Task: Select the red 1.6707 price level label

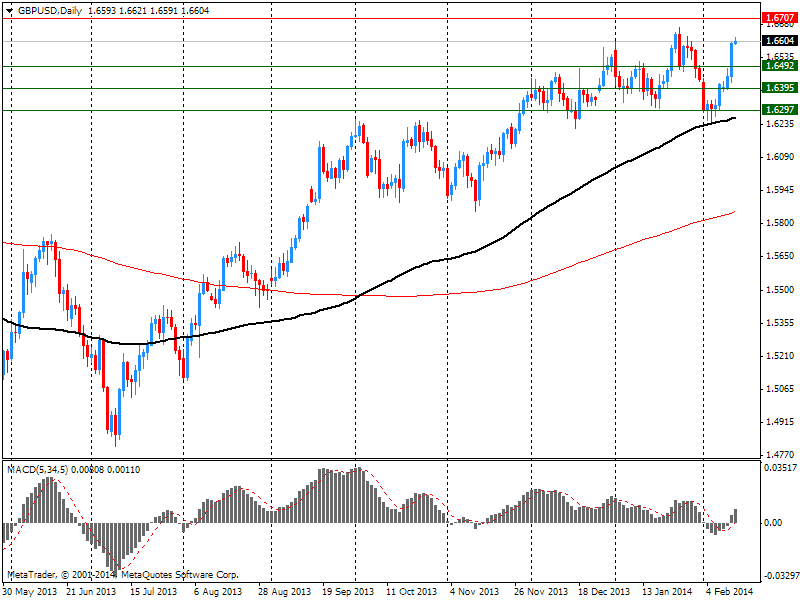Action: (778, 18)
